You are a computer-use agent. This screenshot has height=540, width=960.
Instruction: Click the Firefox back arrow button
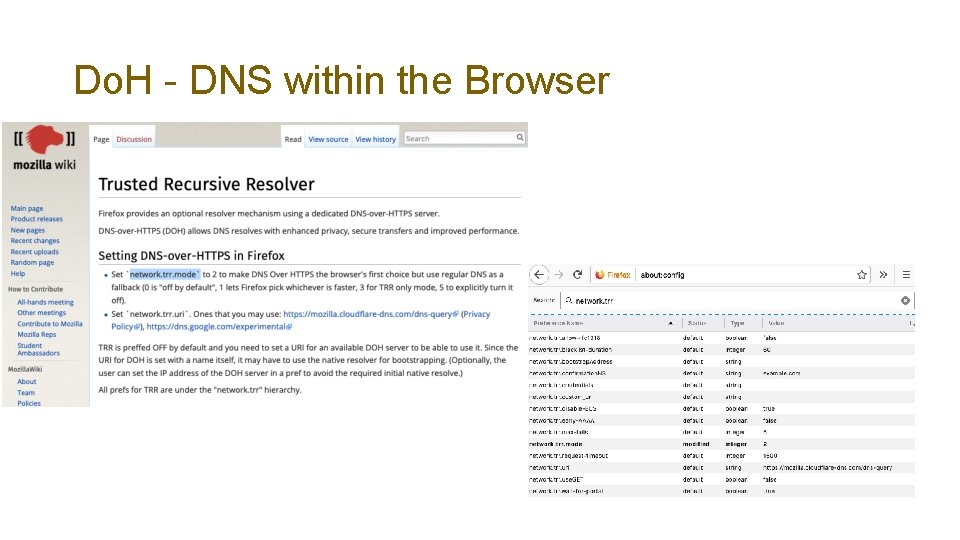(539, 275)
